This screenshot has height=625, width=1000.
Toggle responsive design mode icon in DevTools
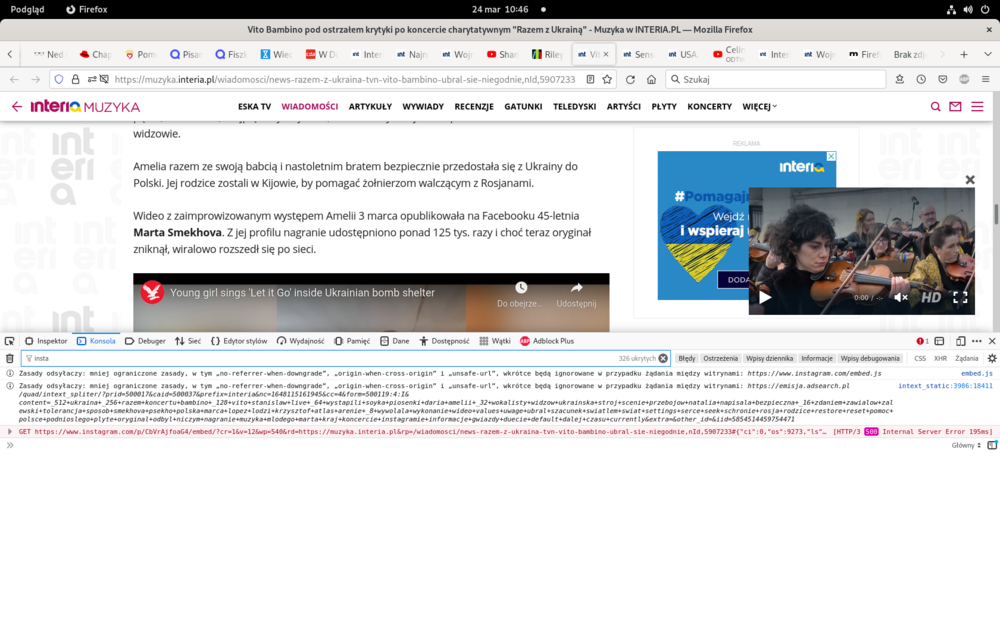tap(960, 341)
